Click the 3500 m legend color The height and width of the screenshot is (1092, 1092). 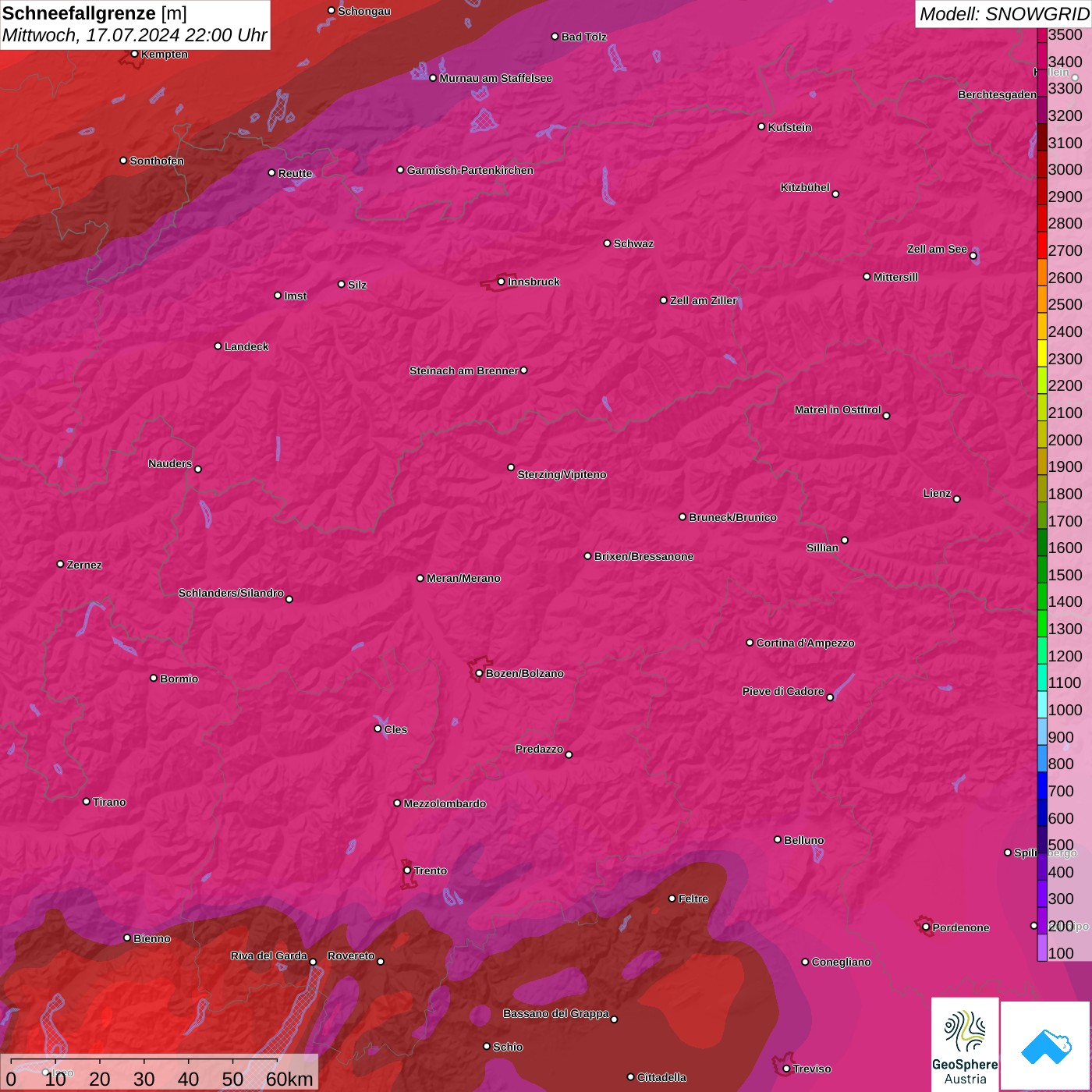click(1042, 34)
